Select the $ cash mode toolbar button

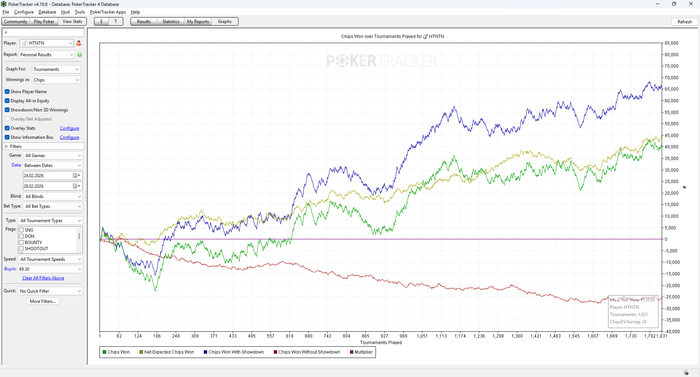(x=101, y=21)
